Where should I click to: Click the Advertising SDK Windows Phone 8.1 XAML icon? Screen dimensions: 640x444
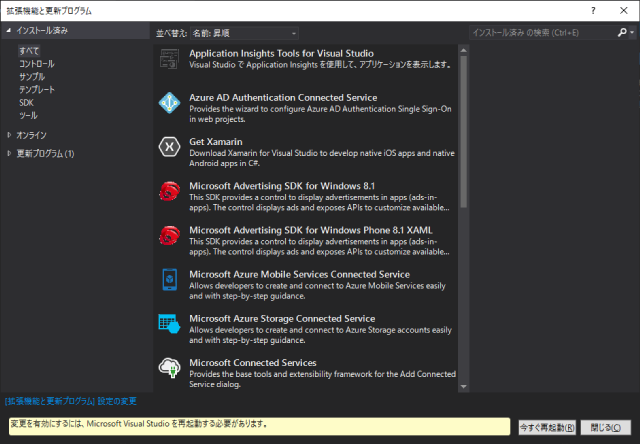click(x=169, y=235)
